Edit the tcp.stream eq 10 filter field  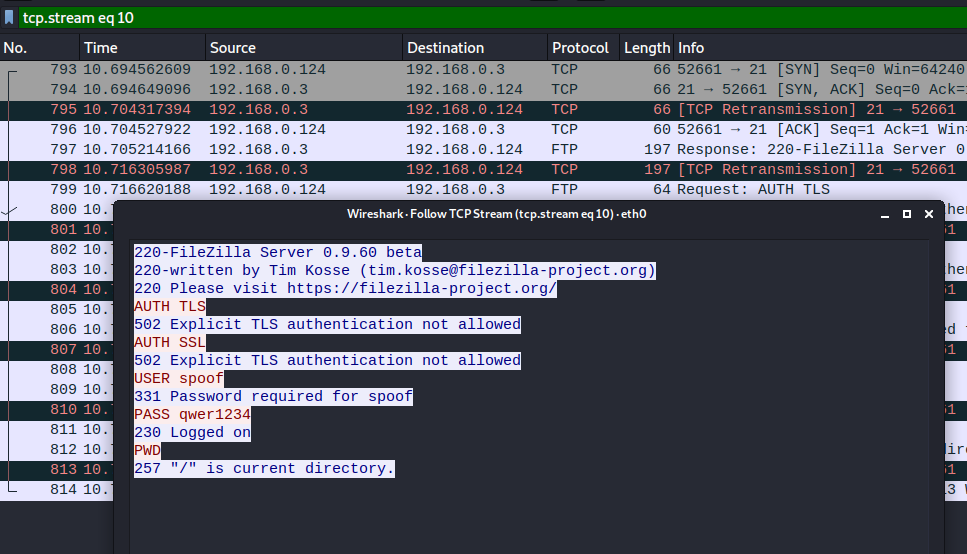coord(493,17)
